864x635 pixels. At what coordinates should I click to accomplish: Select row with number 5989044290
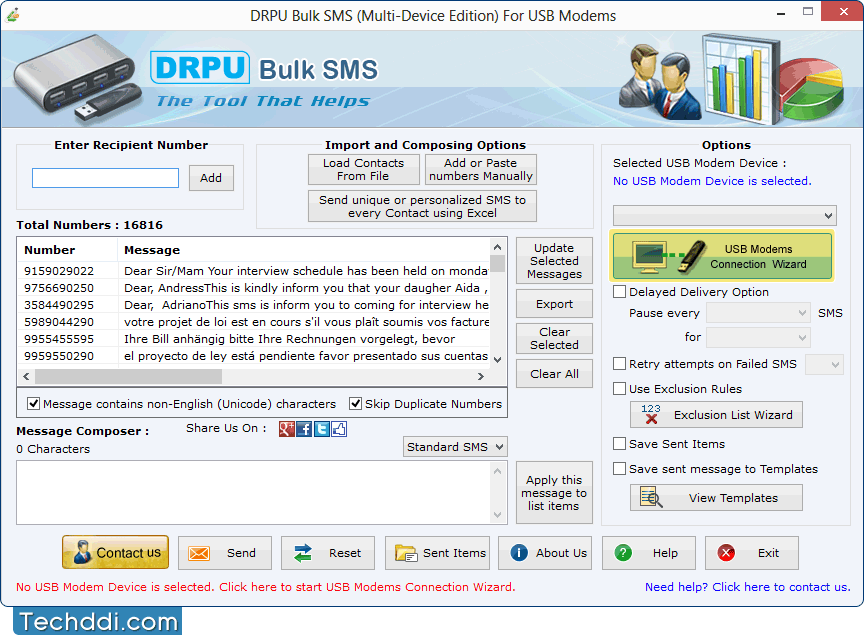coord(254,322)
